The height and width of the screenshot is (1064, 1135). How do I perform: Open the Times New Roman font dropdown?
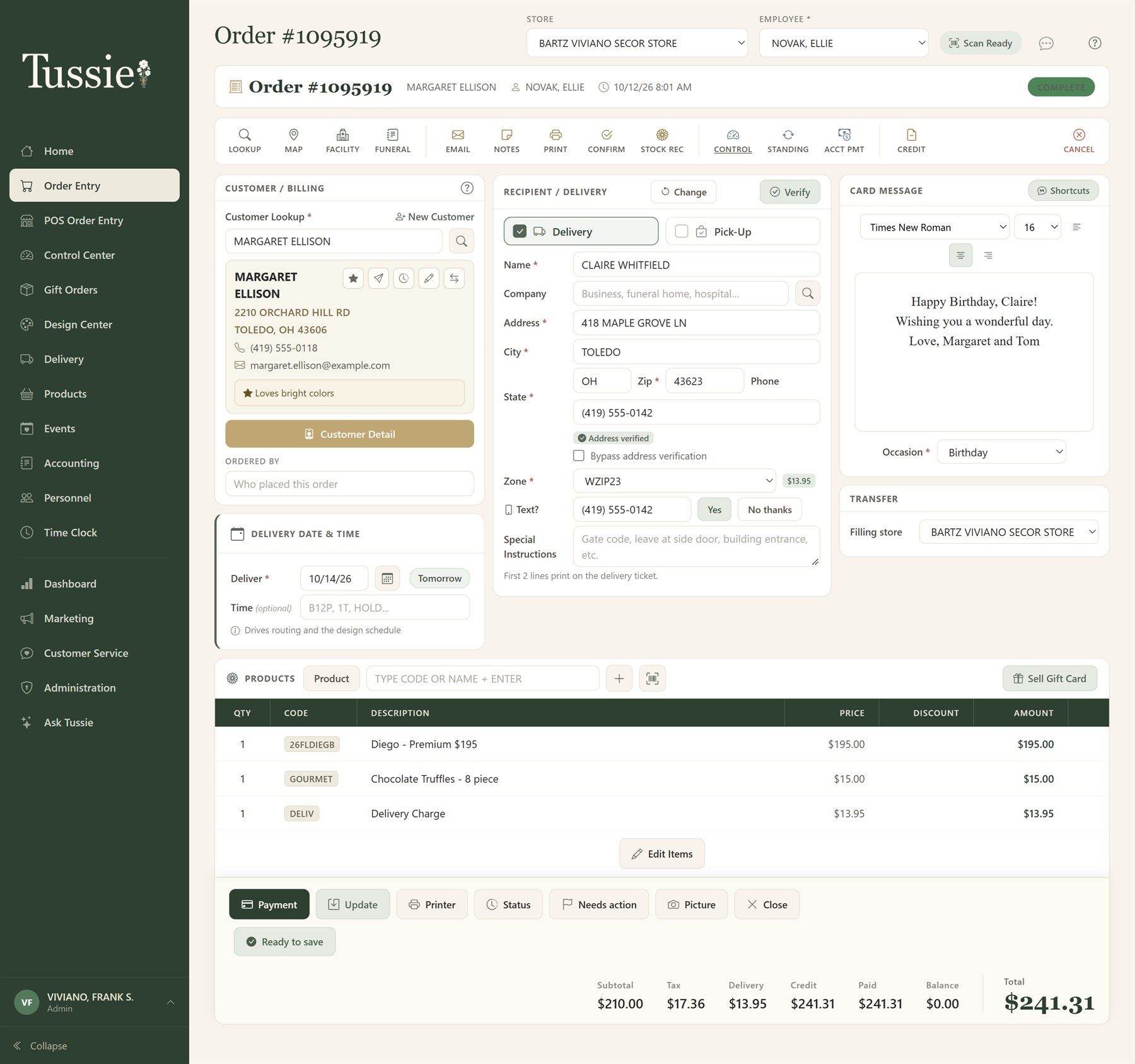934,228
